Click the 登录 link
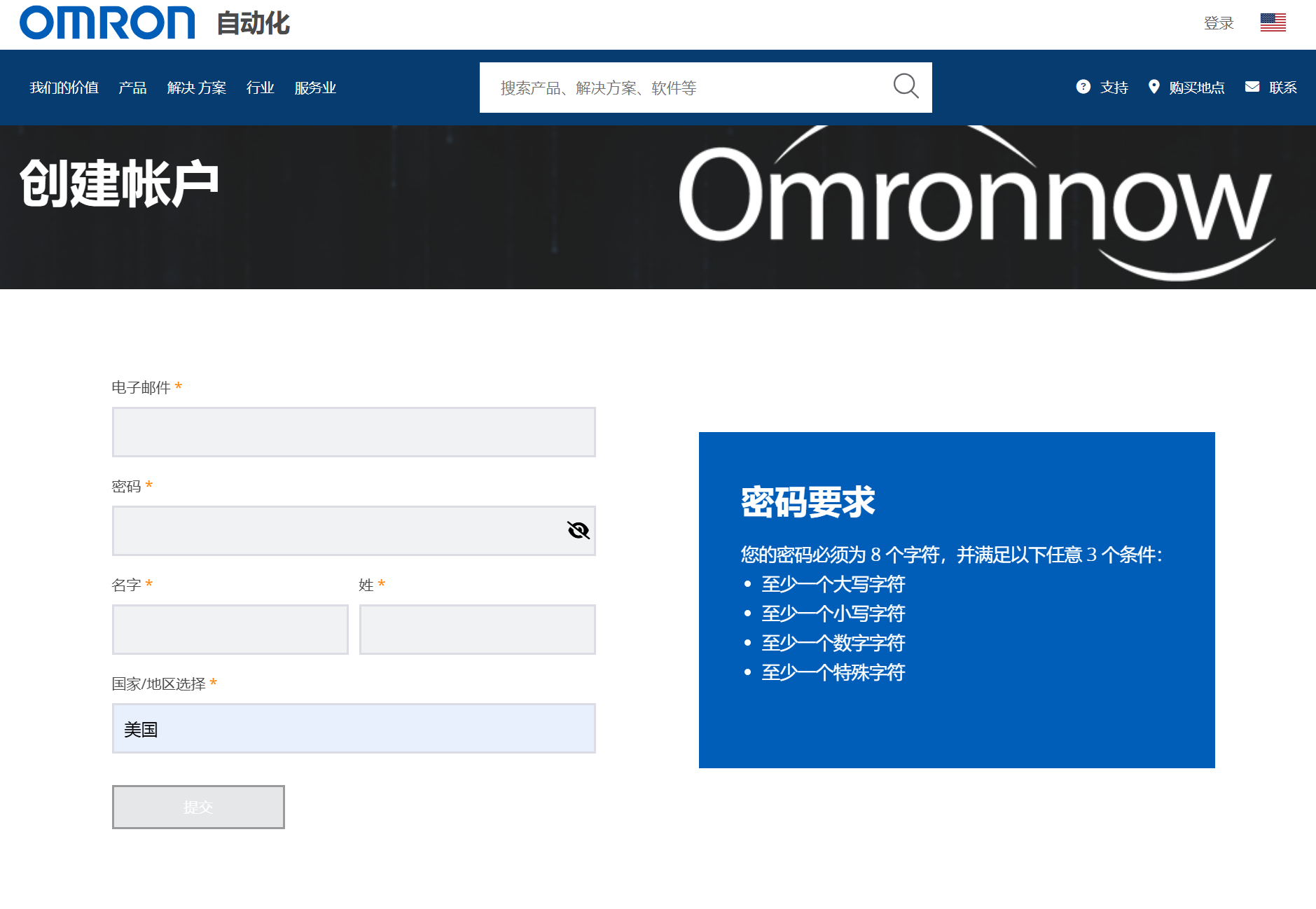This screenshot has width=1316, height=909. [x=1218, y=23]
